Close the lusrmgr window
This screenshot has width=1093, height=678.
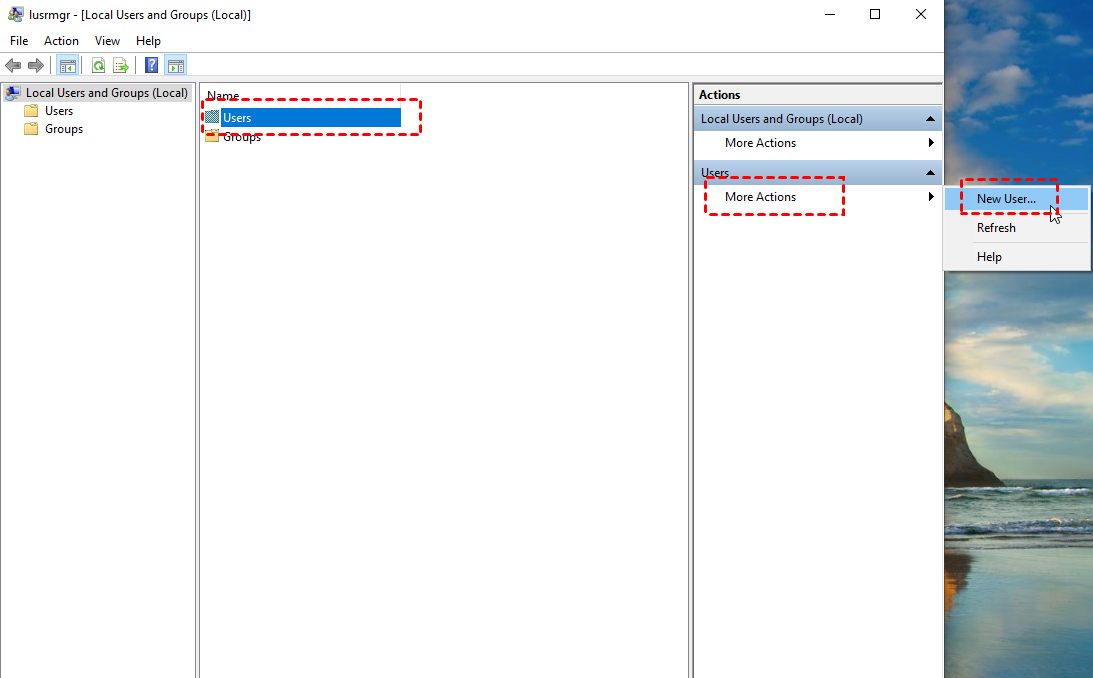921,14
